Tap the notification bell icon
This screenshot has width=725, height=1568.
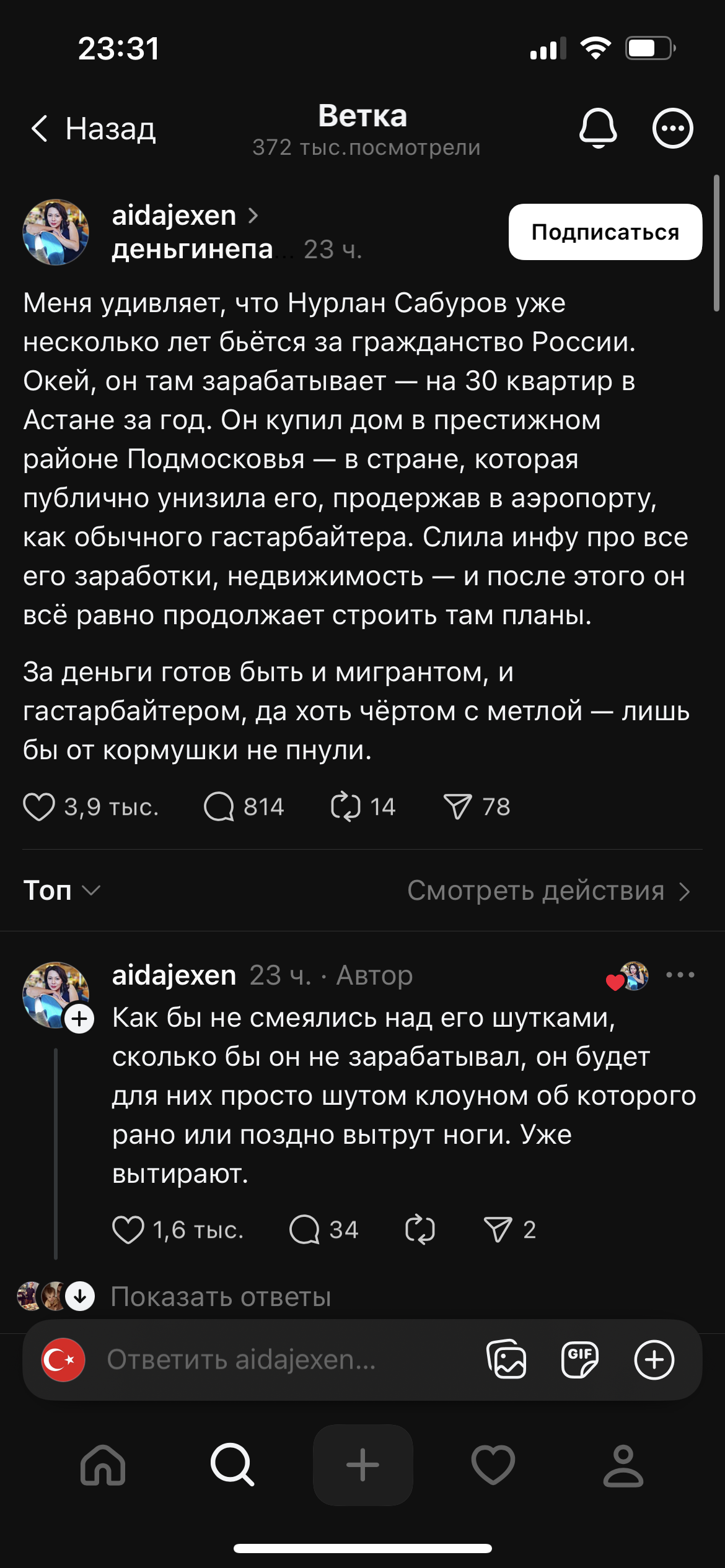[x=597, y=128]
